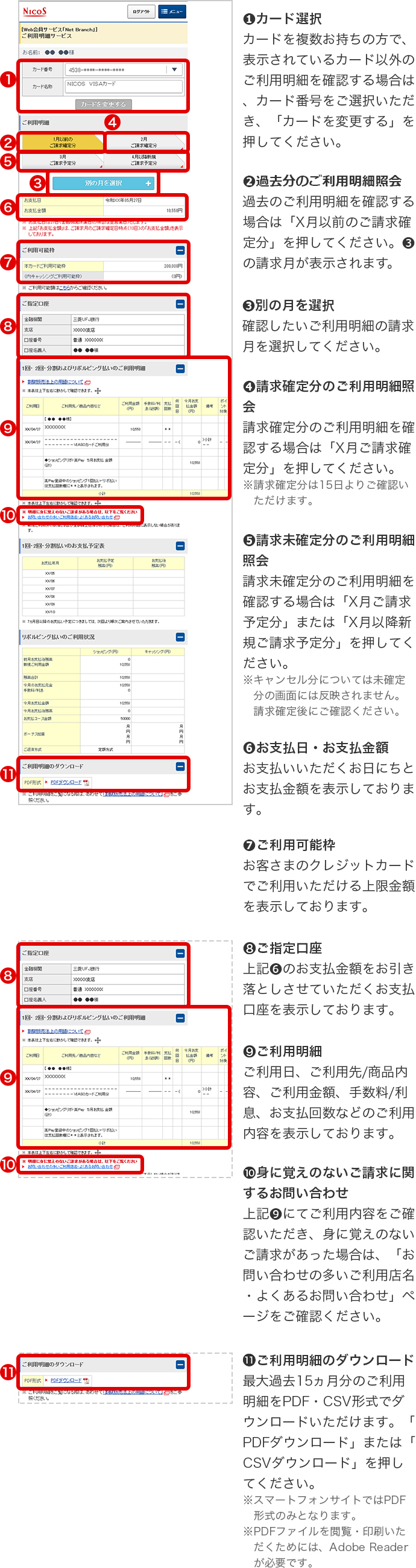Image resolution: width=416 pixels, height=1568 pixels.
Task: Click the NICOS logo
Action: [35, 11]
